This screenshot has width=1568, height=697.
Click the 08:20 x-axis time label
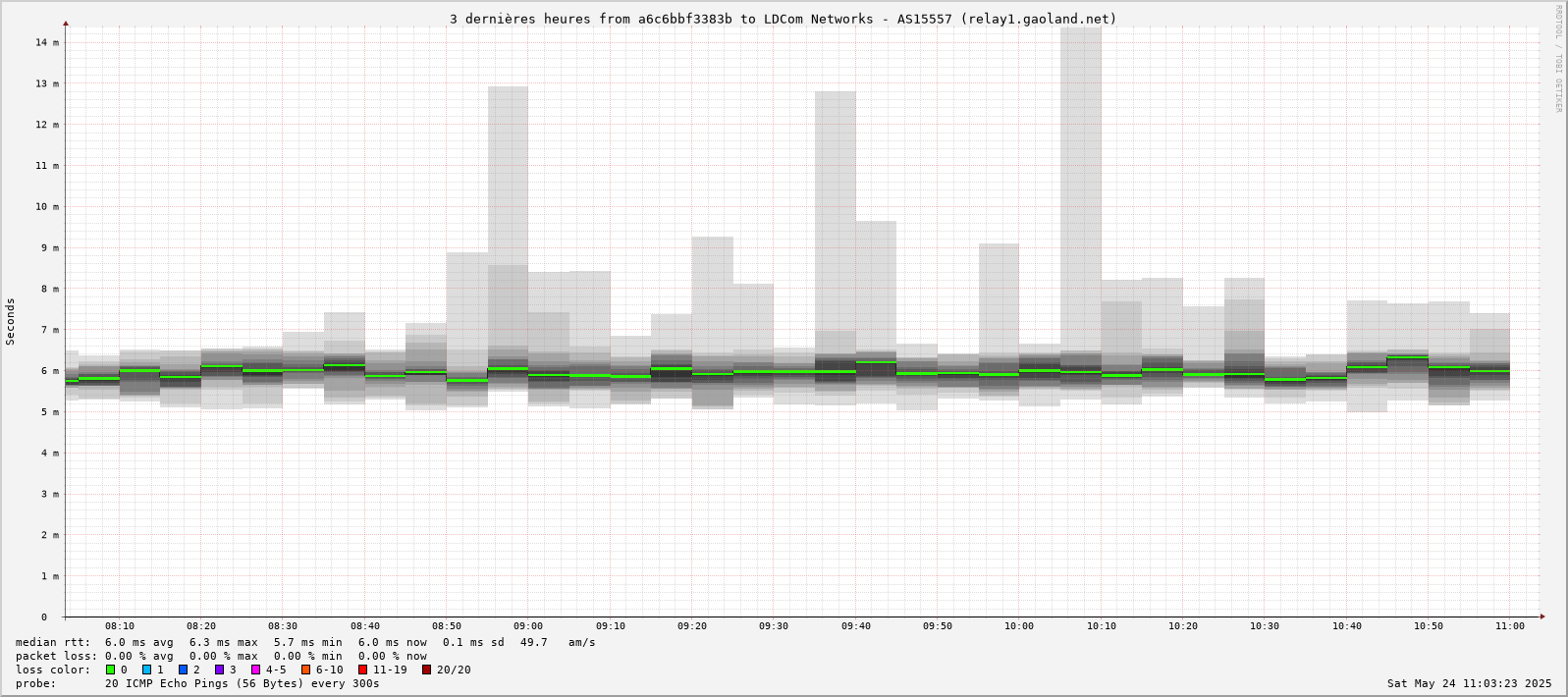click(x=201, y=626)
